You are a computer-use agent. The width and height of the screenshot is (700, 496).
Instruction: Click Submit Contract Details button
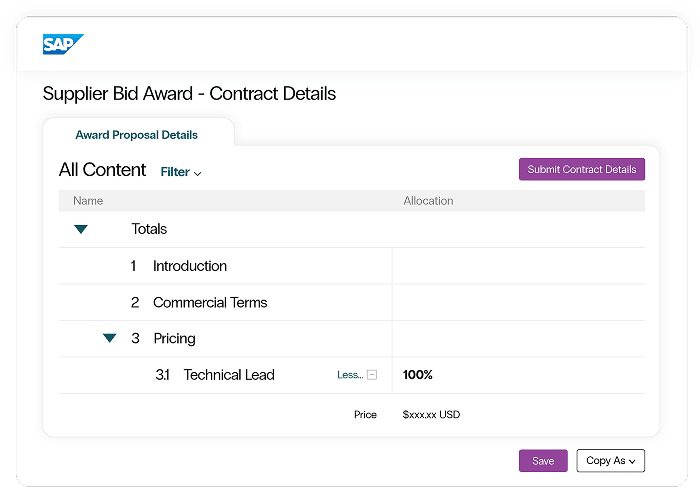pyautogui.click(x=582, y=169)
